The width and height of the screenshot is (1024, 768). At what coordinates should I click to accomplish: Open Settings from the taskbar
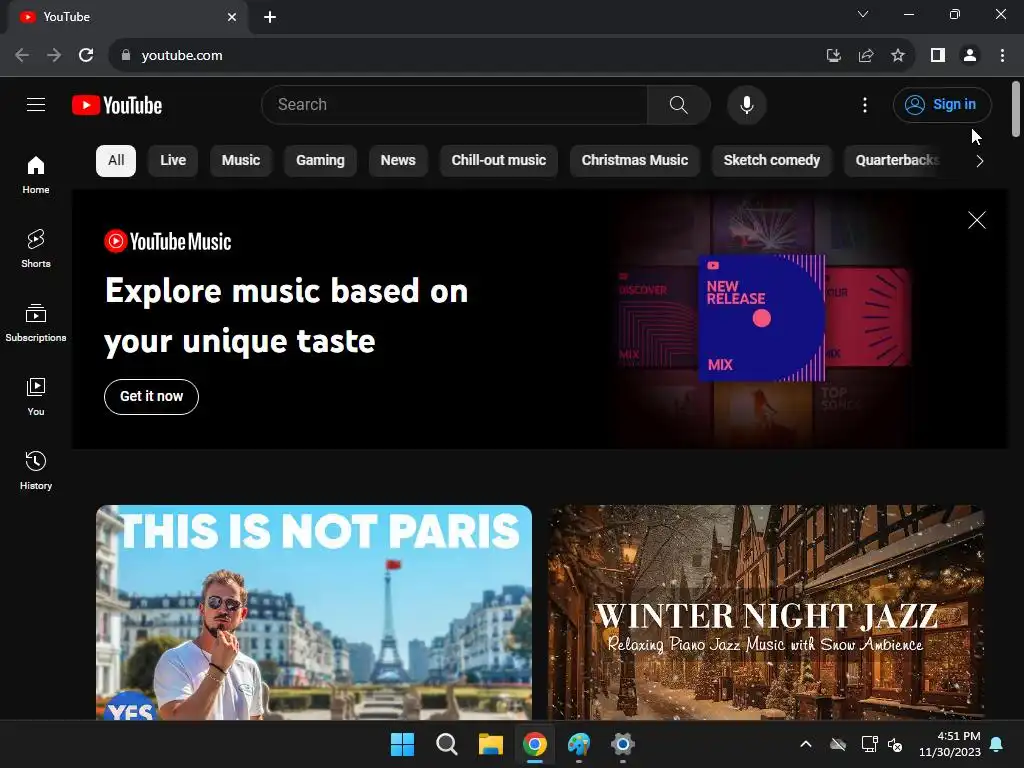tap(623, 744)
